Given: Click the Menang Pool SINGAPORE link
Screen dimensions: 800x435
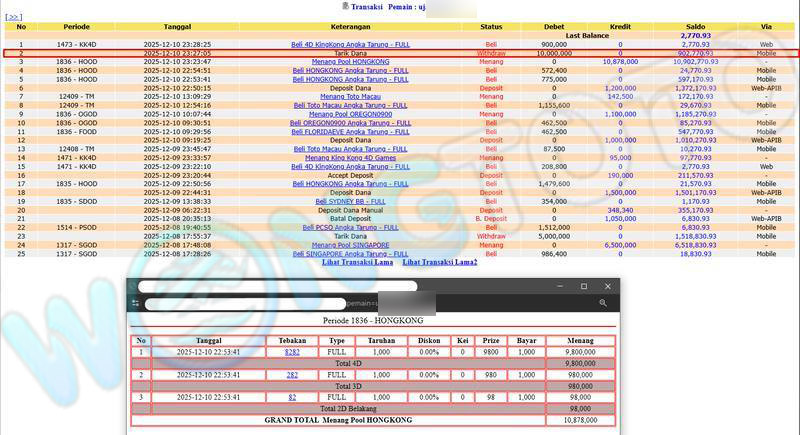Looking at the screenshot, I should 350,245.
